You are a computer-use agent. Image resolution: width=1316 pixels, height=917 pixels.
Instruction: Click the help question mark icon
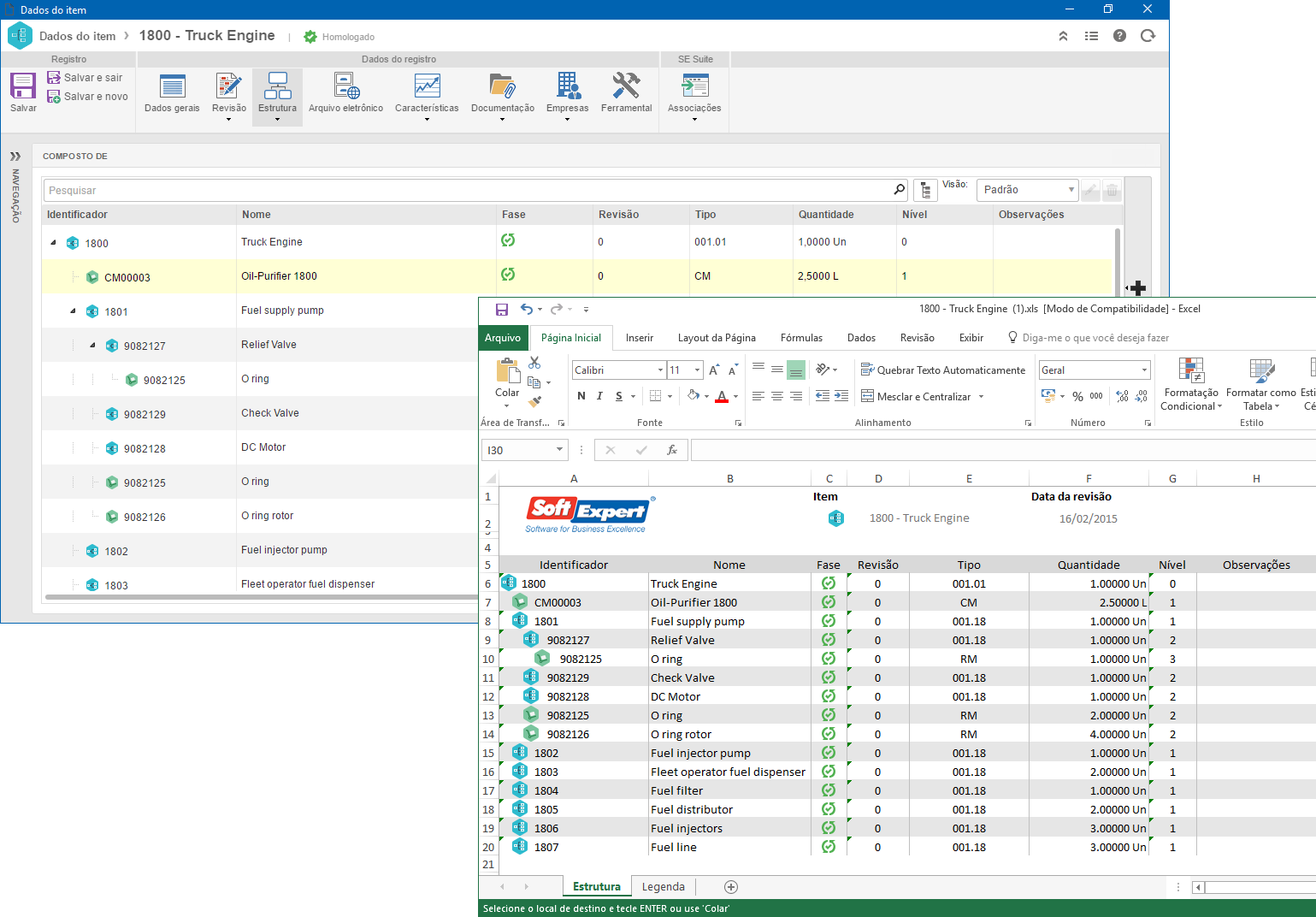[1119, 36]
